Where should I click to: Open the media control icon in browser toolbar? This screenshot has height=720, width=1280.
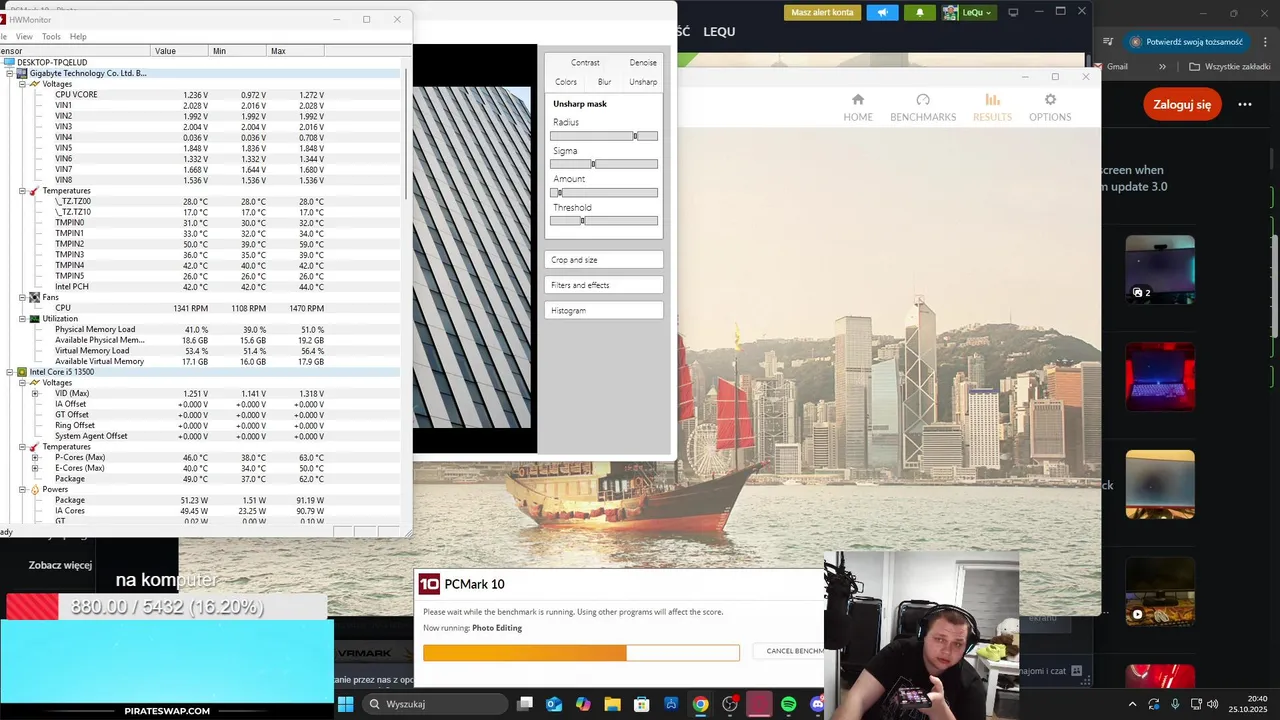[1108, 42]
